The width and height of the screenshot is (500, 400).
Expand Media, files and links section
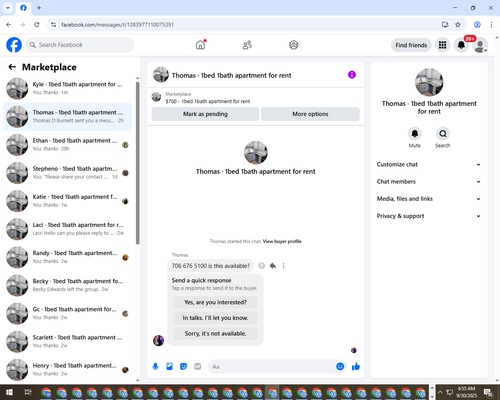[429, 199]
